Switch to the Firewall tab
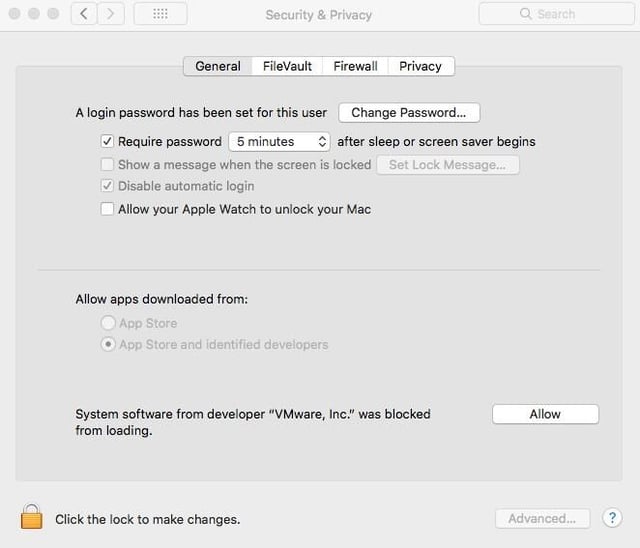The width and height of the screenshot is (640, 548). click(356, 66)
